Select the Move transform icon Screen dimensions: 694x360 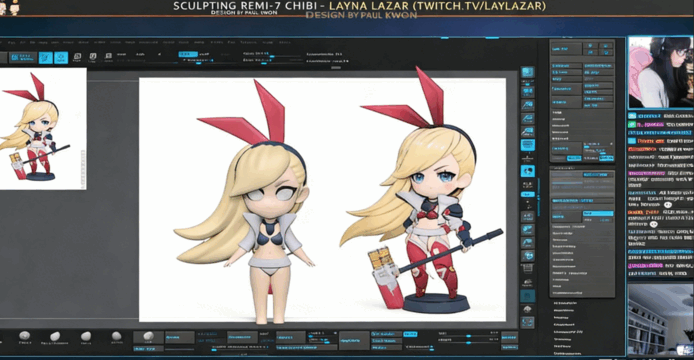coord(77,57)
